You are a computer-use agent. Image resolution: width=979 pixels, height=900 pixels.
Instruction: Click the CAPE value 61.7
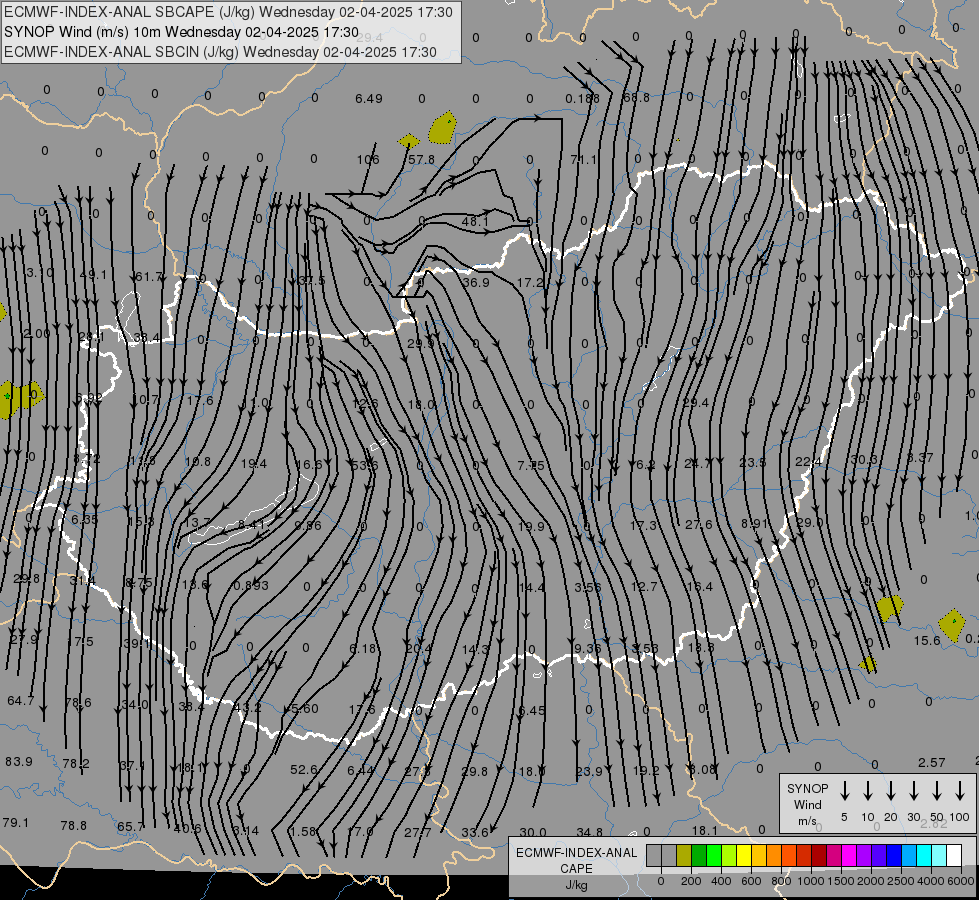click(x=149, y=276)
